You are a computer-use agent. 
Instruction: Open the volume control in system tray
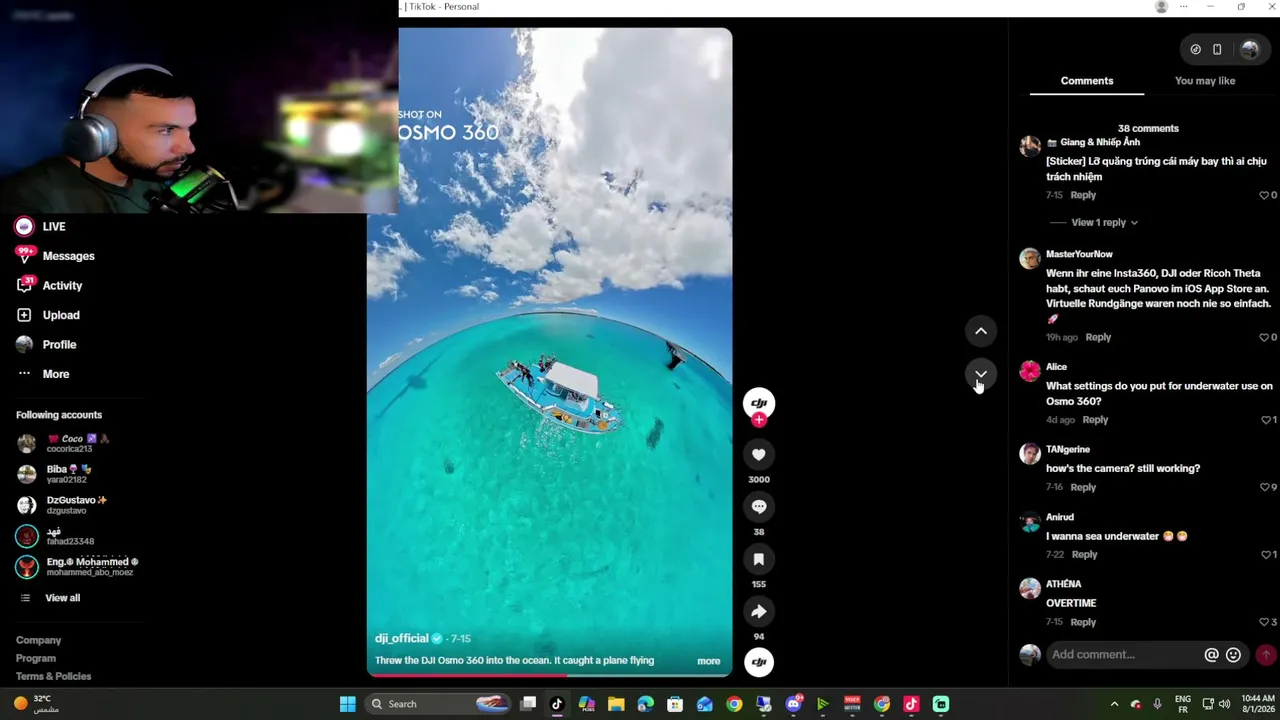click(x=1225, y=704)
